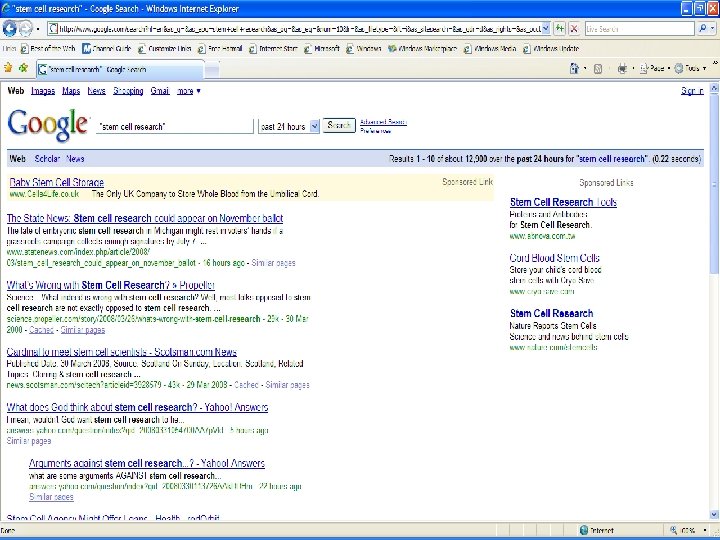Switch to Scholar results

click(x=47, y=159)
